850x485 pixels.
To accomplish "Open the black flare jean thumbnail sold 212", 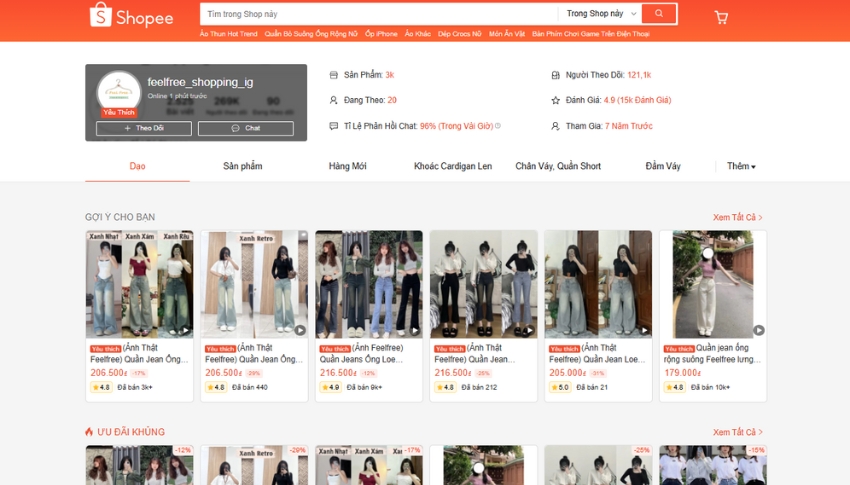I will [484, 284].
